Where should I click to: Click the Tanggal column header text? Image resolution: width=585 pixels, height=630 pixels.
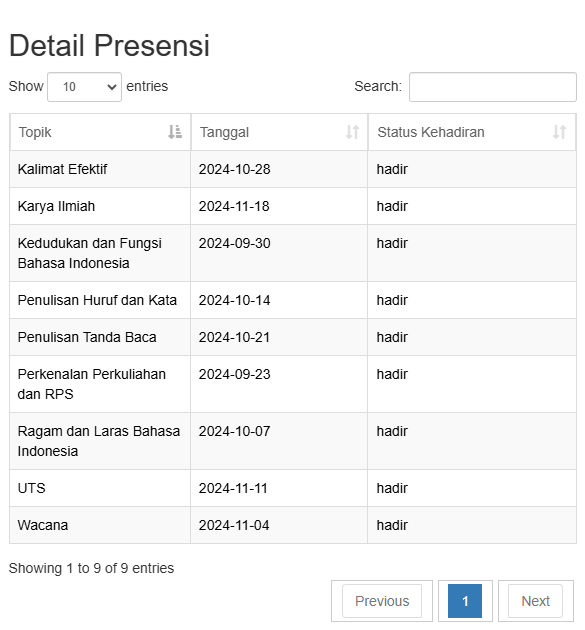pos(225,132)
